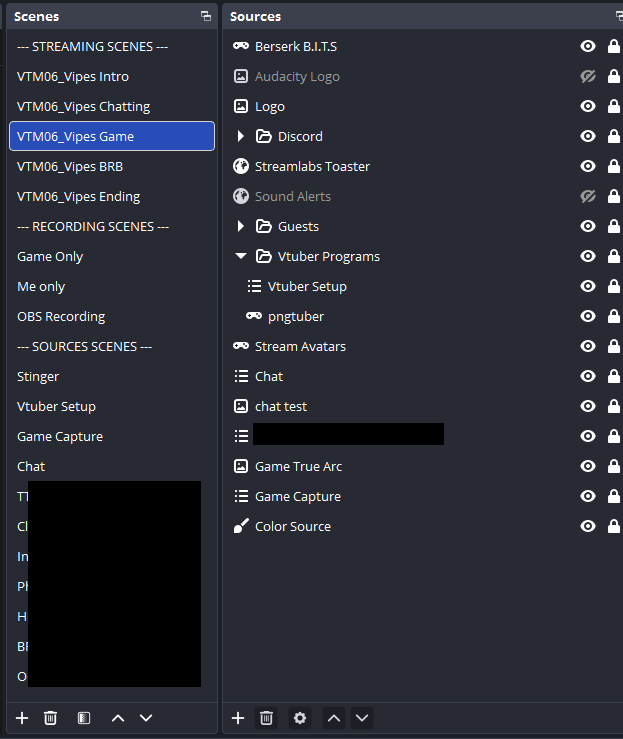The width and height of the screenshot is (623, 739).
Task: Remove selected scene using trash icon
Action: [x=50, y=718]
